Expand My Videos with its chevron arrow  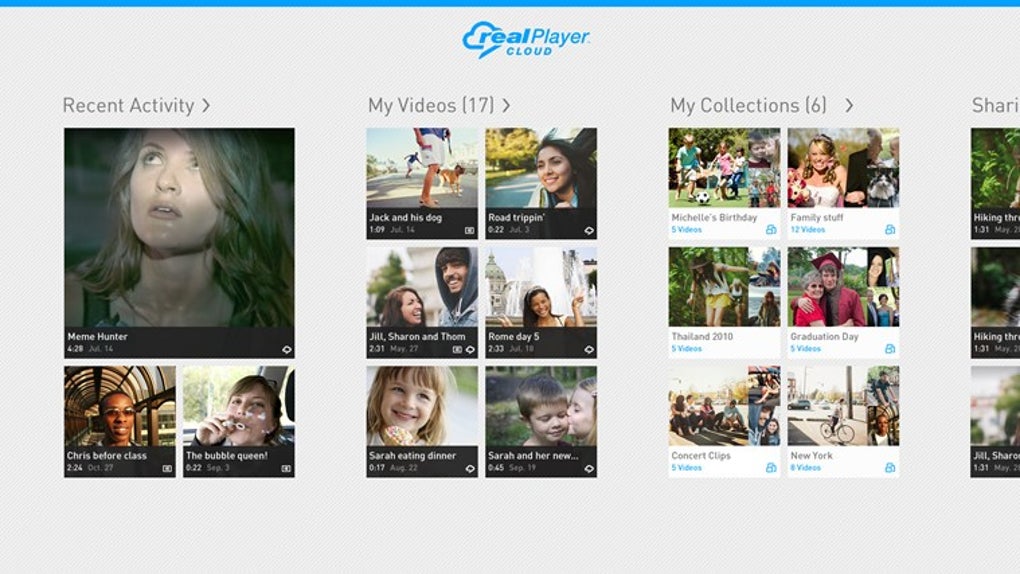[506, 105]
